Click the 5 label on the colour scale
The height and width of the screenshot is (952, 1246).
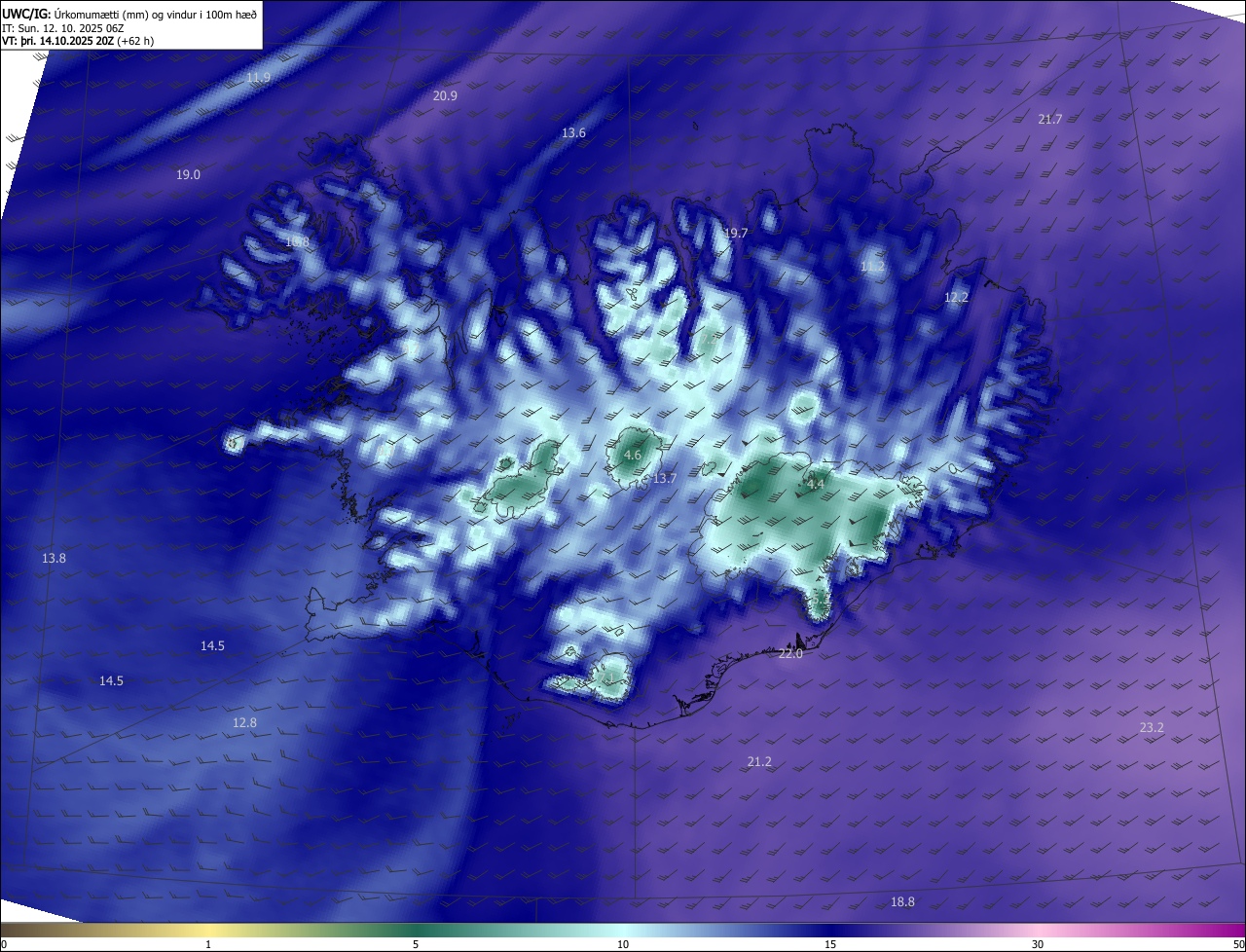[416, 945]
